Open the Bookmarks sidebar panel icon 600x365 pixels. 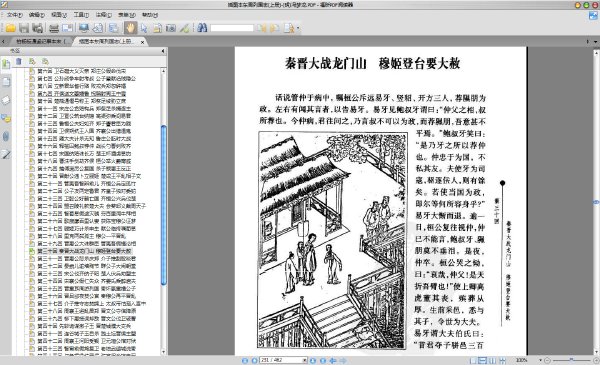click(x=7, y=64)
